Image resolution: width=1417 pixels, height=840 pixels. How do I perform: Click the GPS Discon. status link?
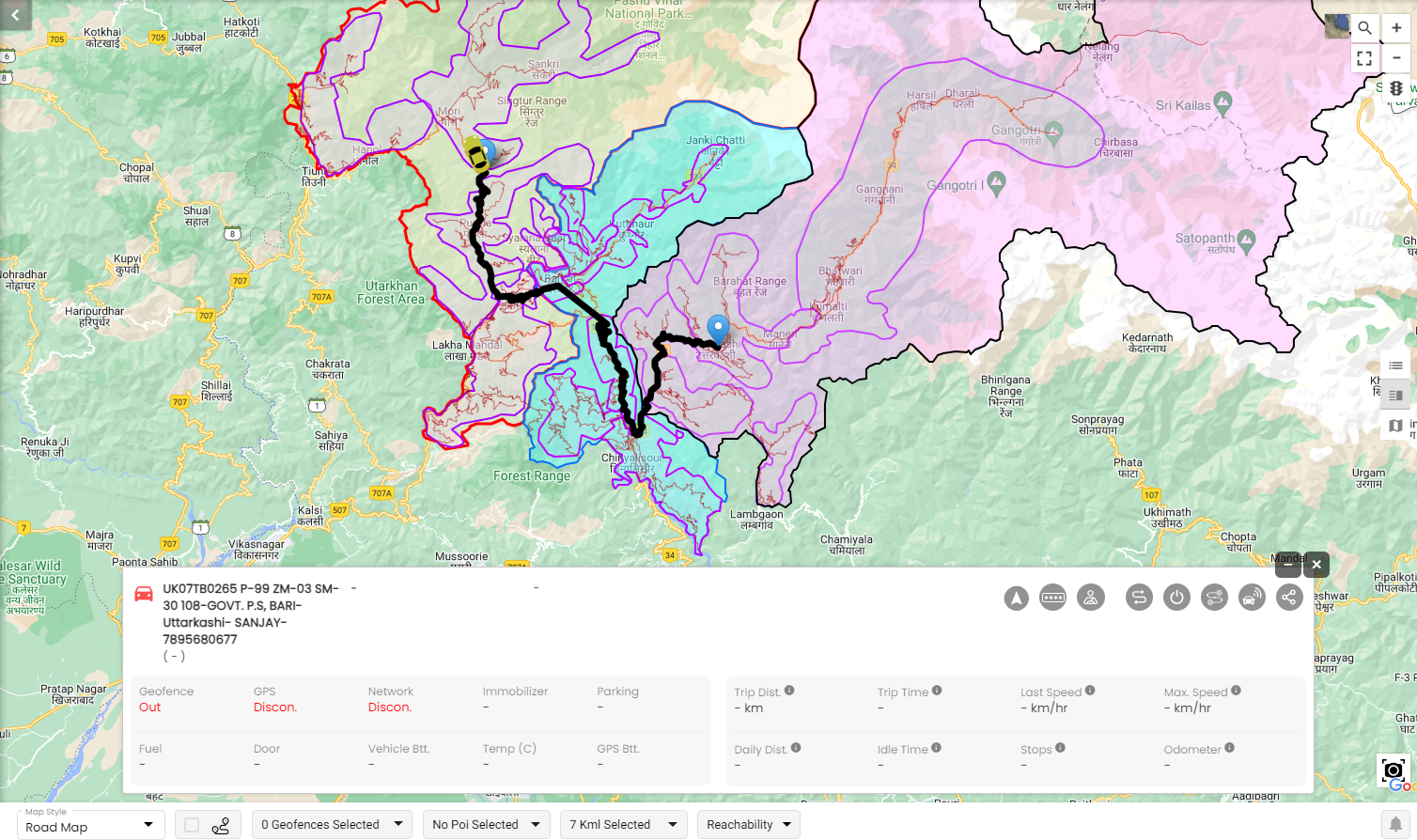coord(276,708)
